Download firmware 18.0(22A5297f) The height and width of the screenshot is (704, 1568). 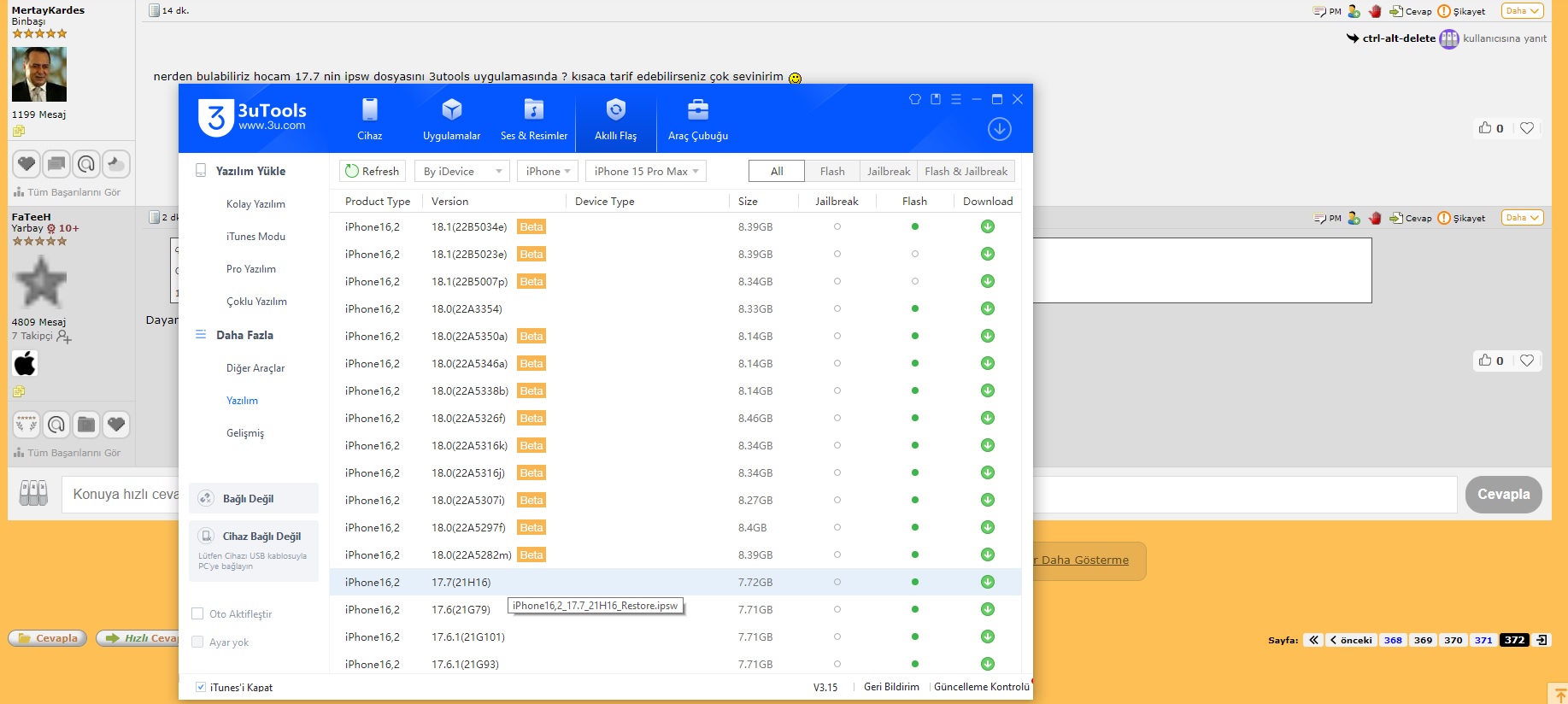(x=988, y=527)
